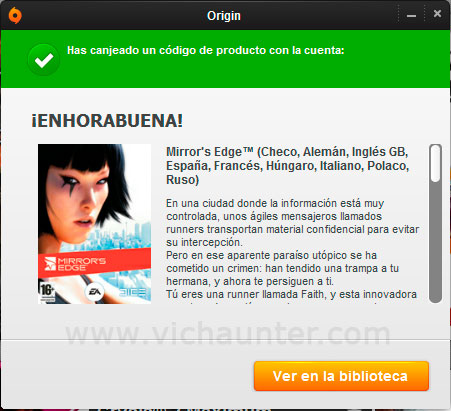Click the 16+ age rating badge
This screenshot has width=451, height=411.
pos(47,292)
